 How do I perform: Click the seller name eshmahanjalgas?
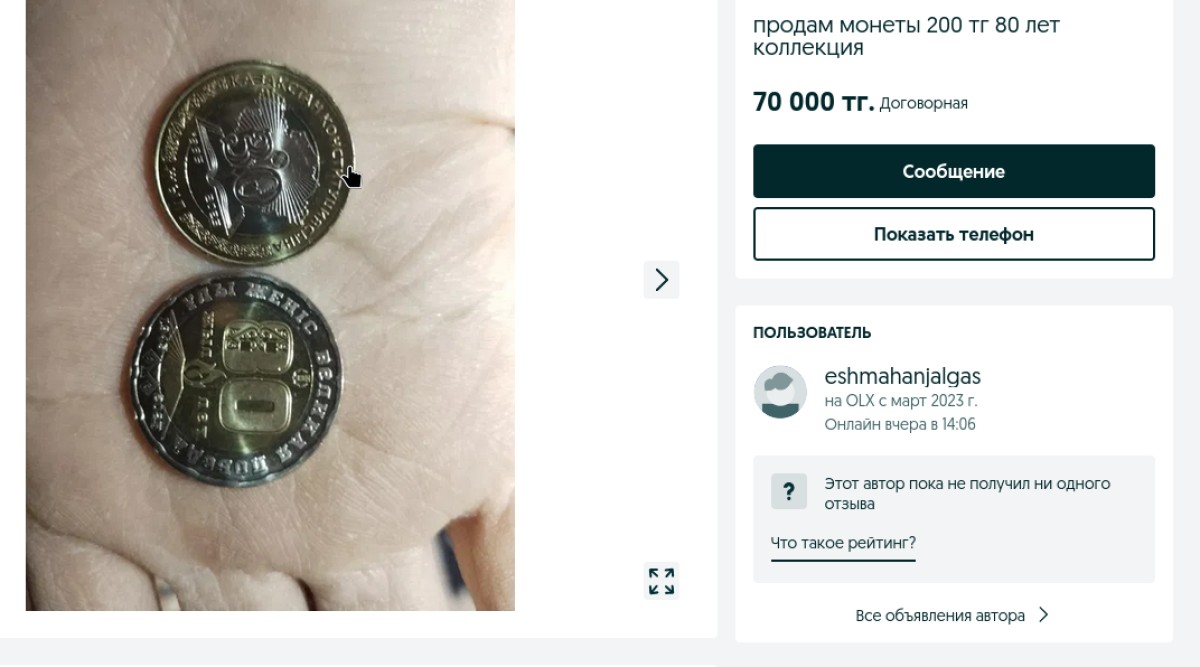(x=901, y=376)
